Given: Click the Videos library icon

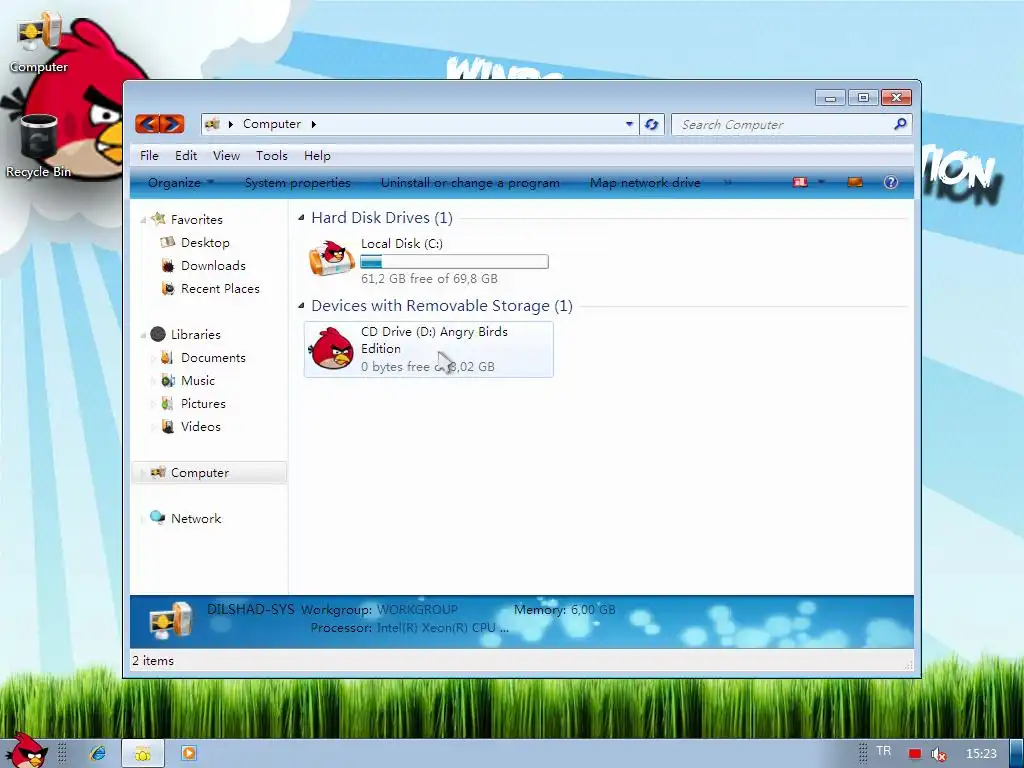Looking at the screenshot, I should [x=168, y=426].
